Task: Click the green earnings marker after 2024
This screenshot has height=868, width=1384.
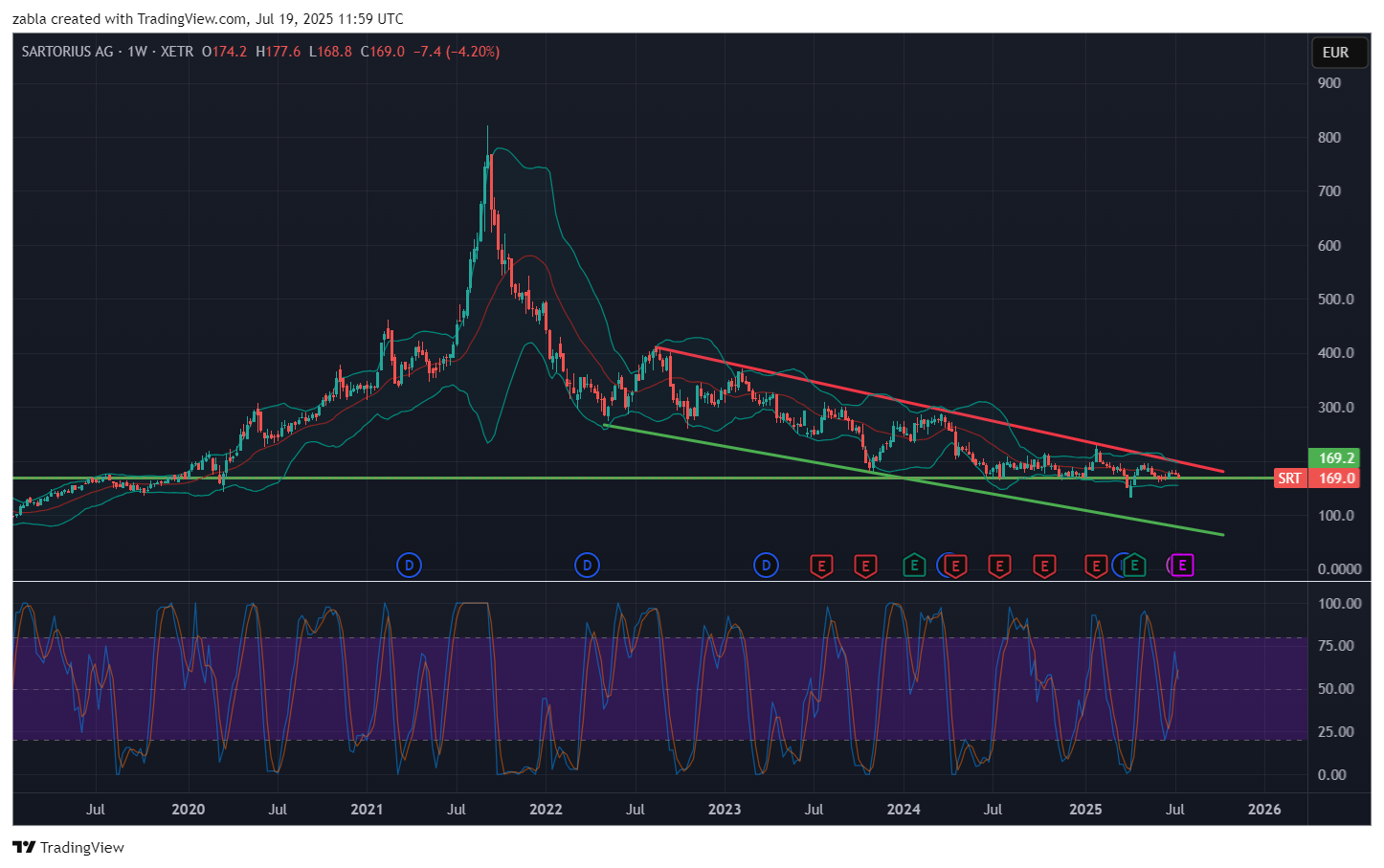Action: coord(914,566)
